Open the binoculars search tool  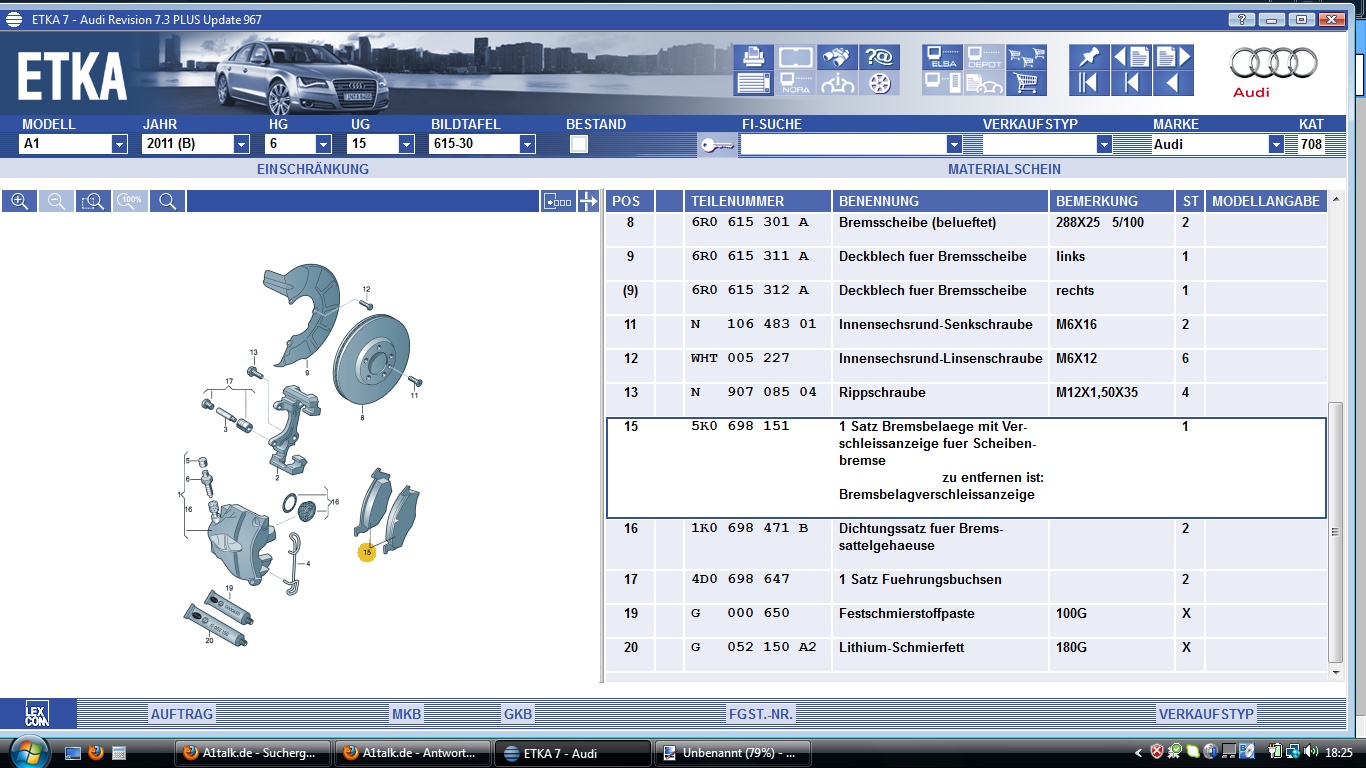[x=837, y=57]
